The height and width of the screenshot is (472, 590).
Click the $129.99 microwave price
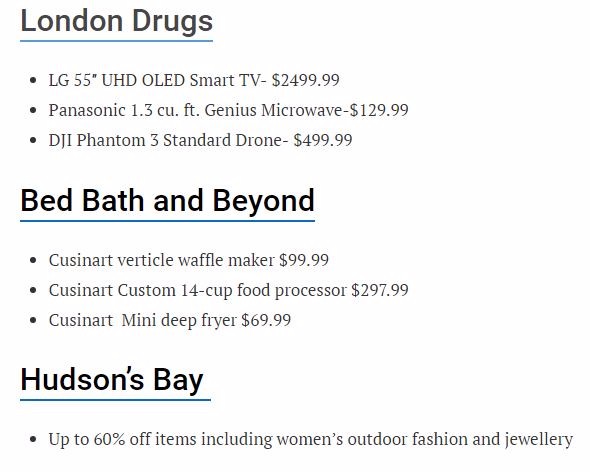pyautogui.click(x=379, y=110)
